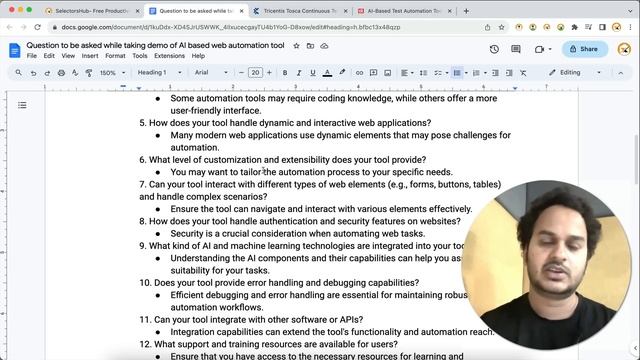The width and height of the screenshot is (640, 360).
Task: Open a new browser tab
Action: [466, 11]
